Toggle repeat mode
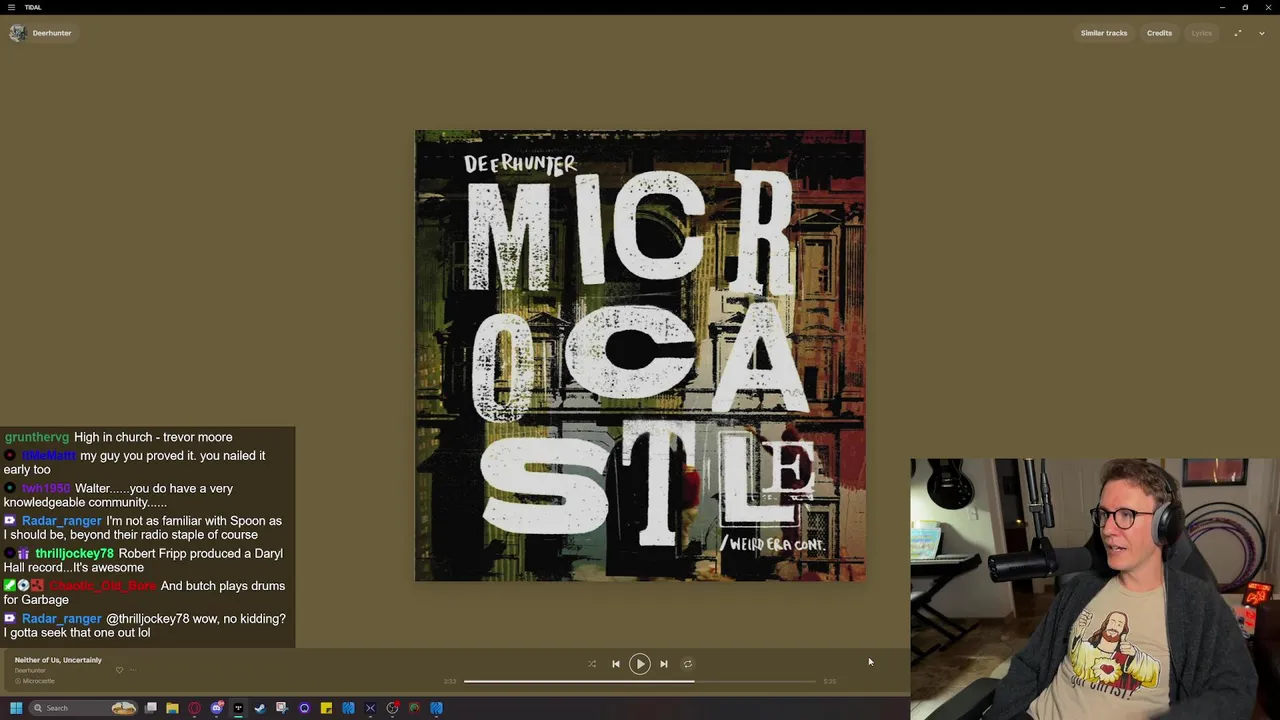 pyautogui.click(x=688, y=664)
